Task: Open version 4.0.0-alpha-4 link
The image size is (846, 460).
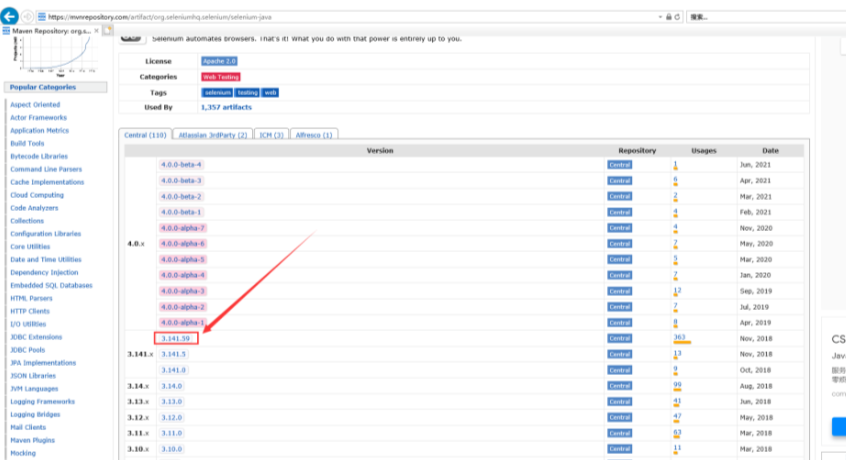Action: (x=183, y=275)
